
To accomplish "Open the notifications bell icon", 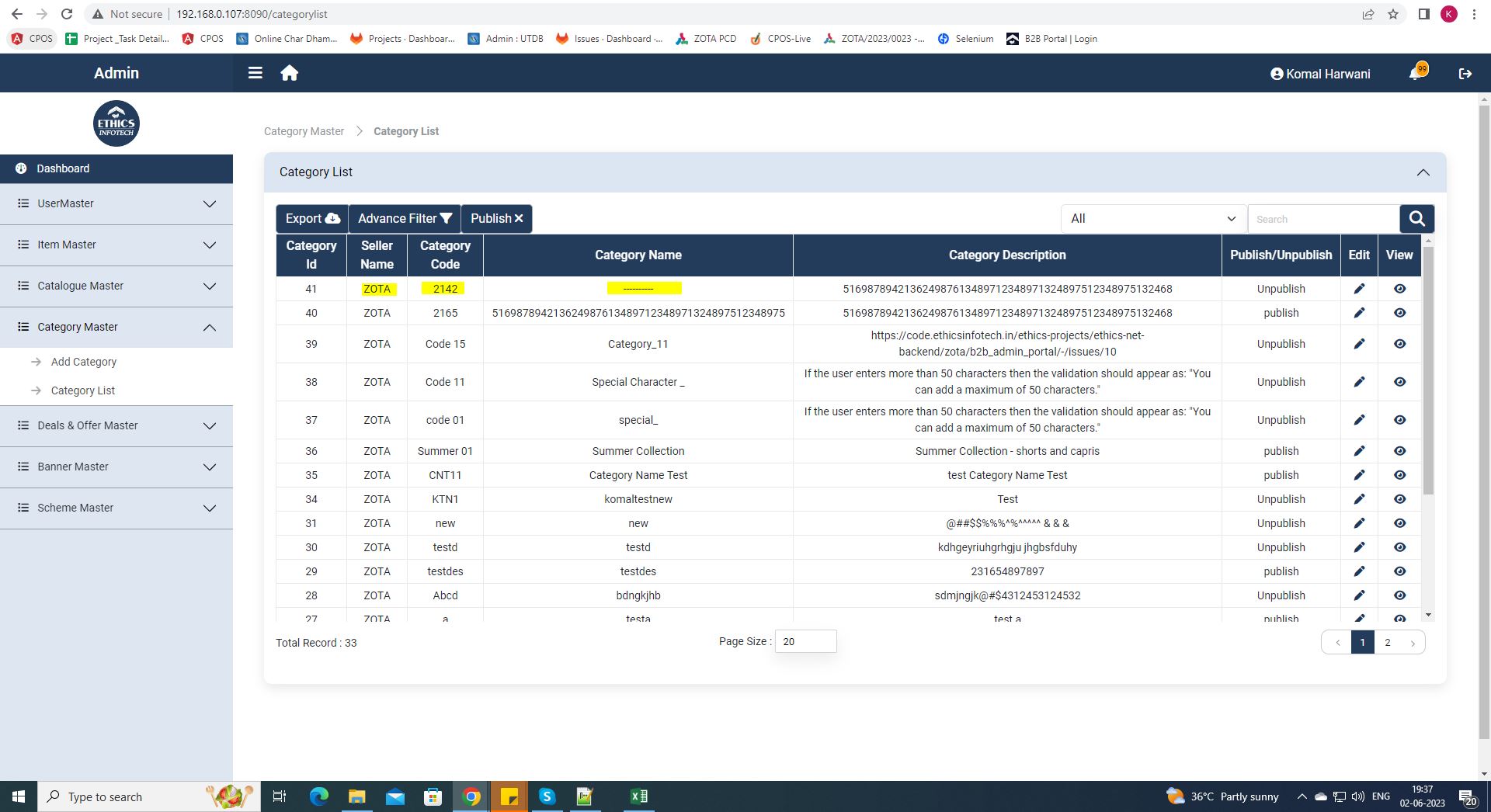I will tap(1416, 74).
